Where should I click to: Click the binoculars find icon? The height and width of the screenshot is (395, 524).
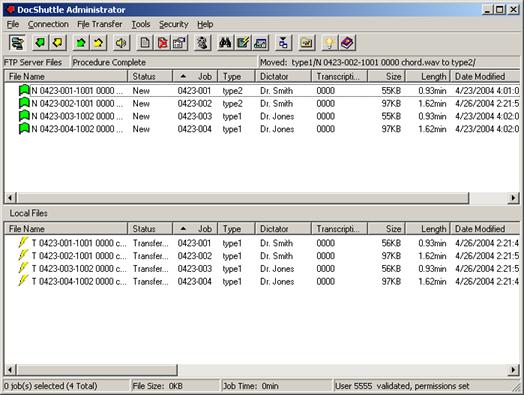pos(226,43)
